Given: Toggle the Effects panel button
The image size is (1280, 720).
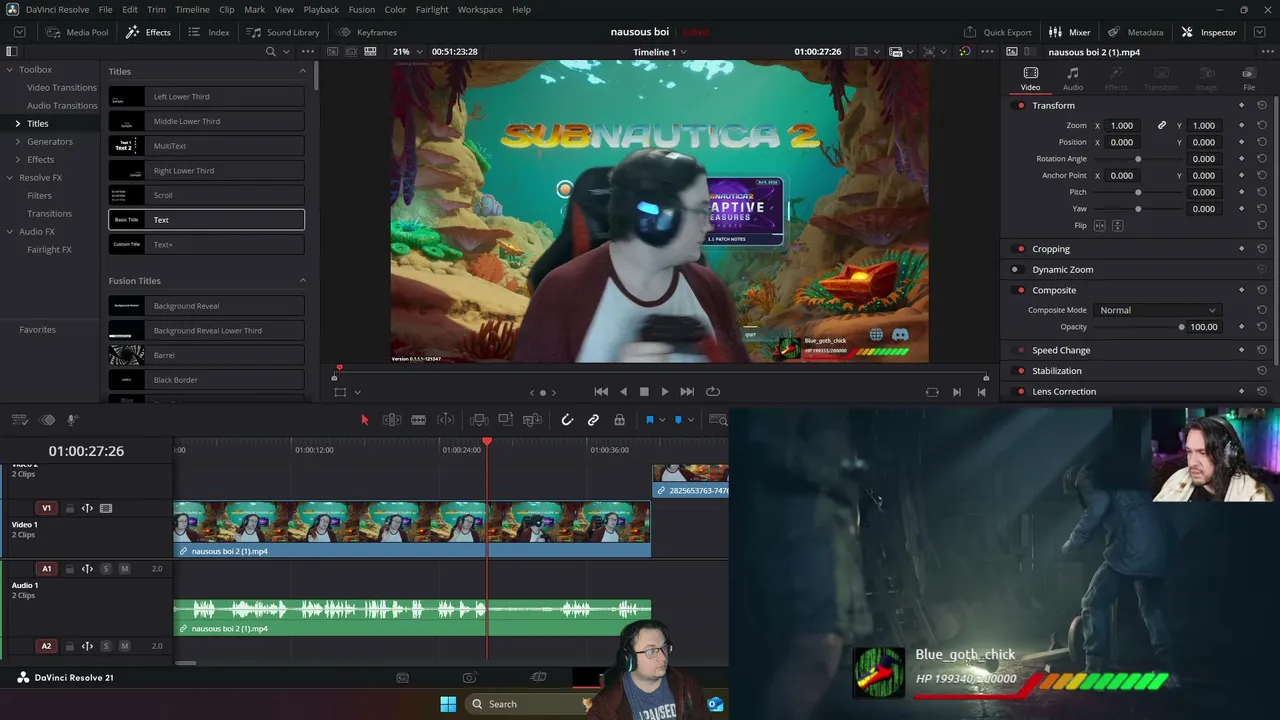Looking at the screenshot, I should pos(148,32).
